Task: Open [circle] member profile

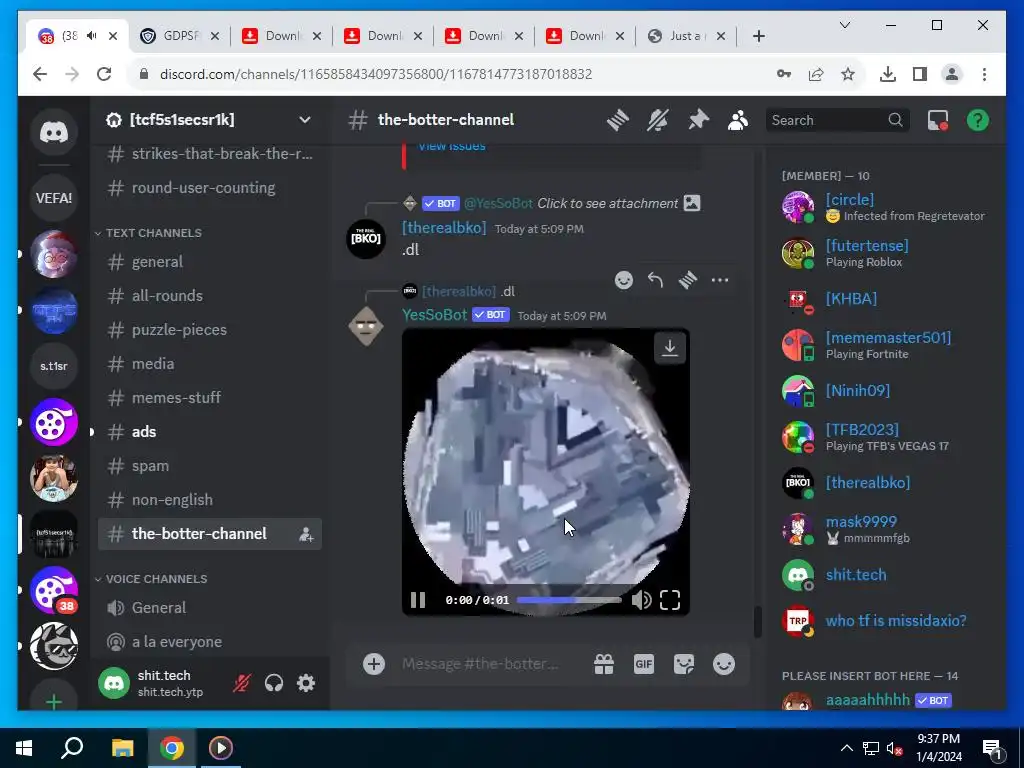Action: pyautogui.click(x=888, y=207)
